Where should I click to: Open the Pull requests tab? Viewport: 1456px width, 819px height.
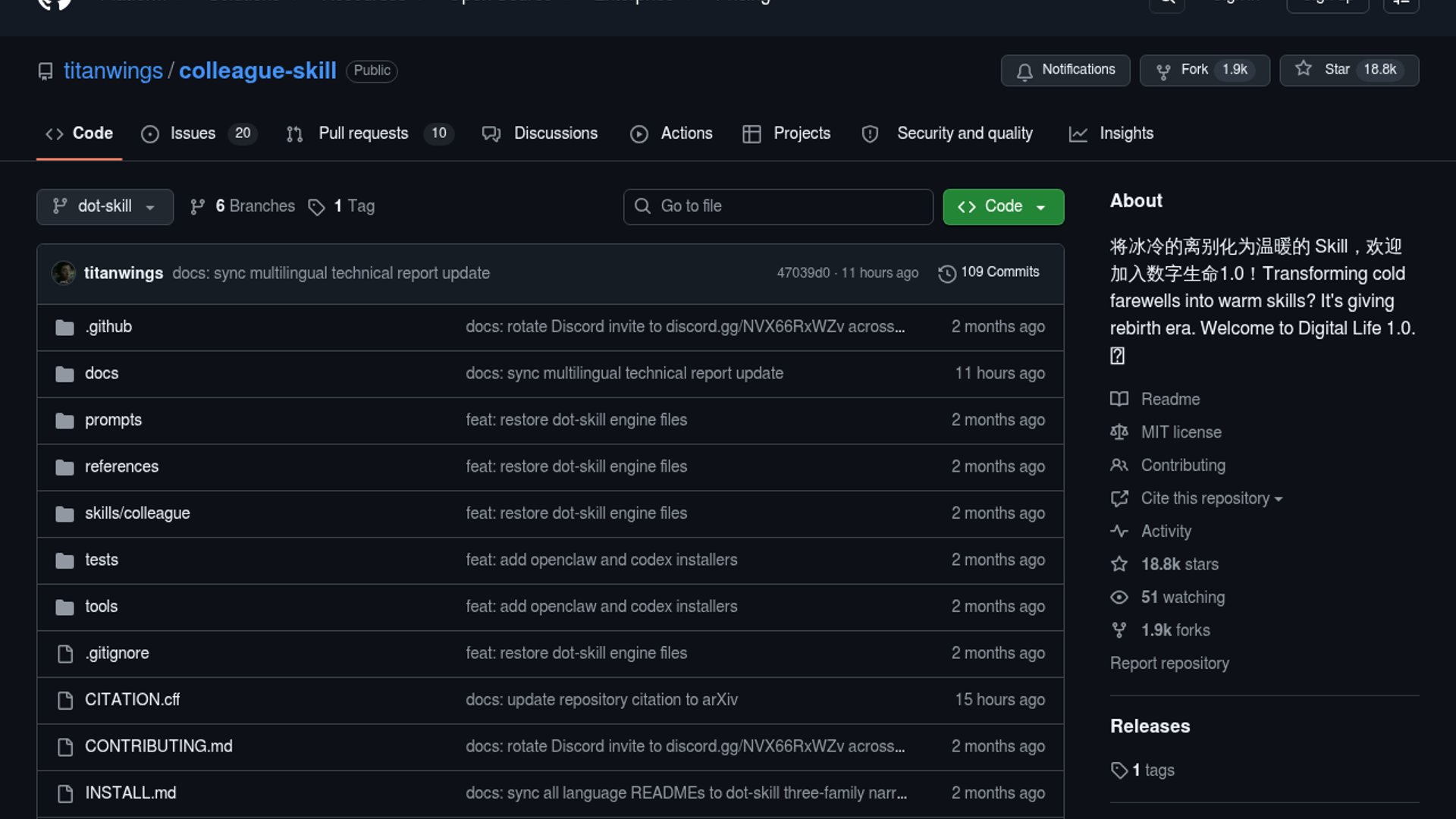pyautogui.click(x=369, y=133)
